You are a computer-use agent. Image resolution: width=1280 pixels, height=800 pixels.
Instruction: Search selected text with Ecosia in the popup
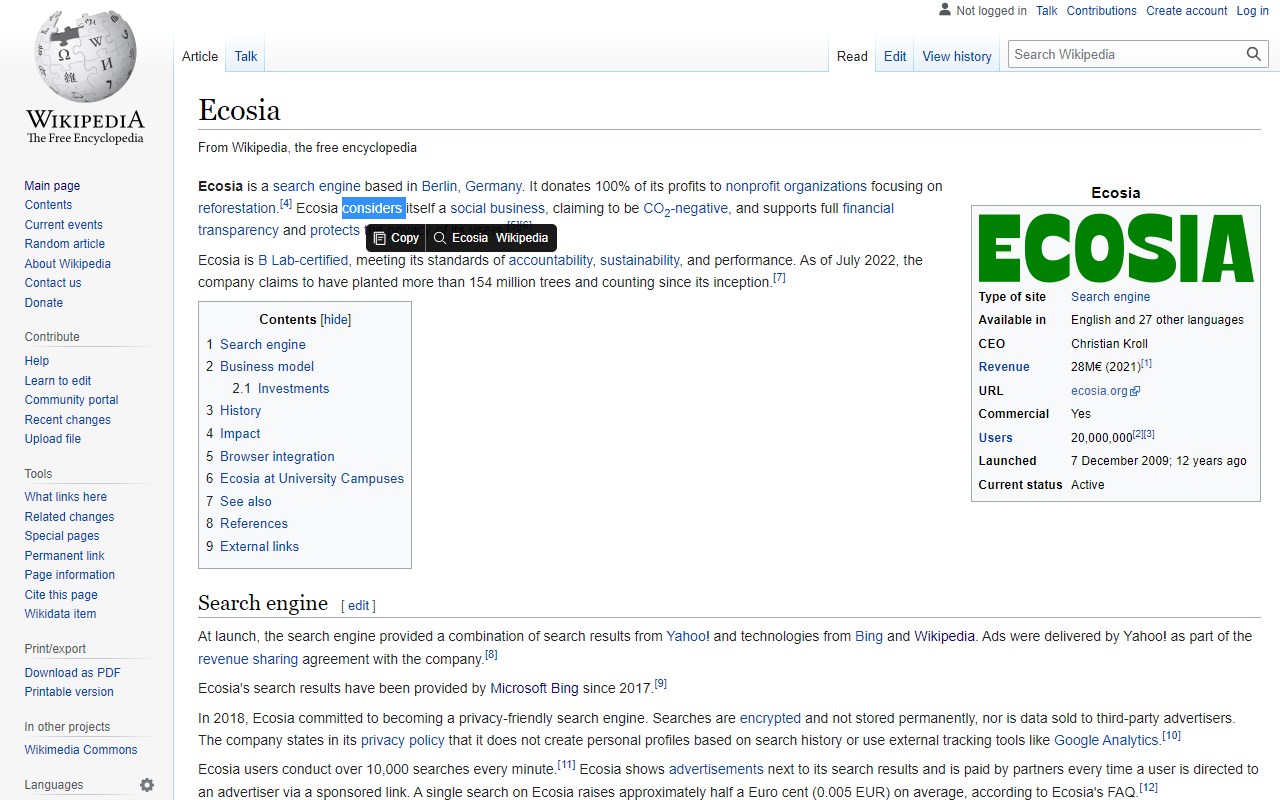[460, 238]
